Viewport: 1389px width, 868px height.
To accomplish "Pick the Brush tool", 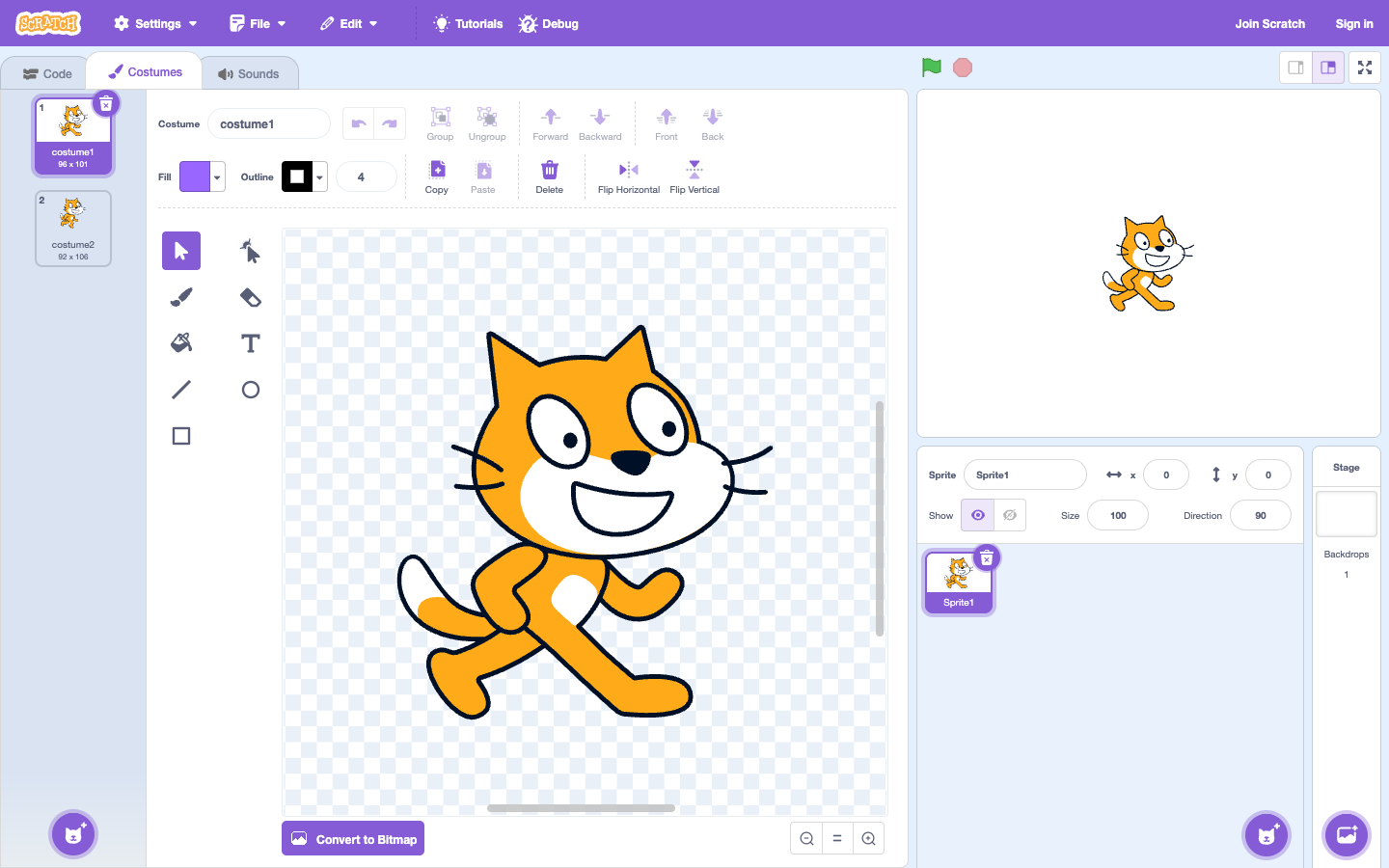I will tap(181, 297).
